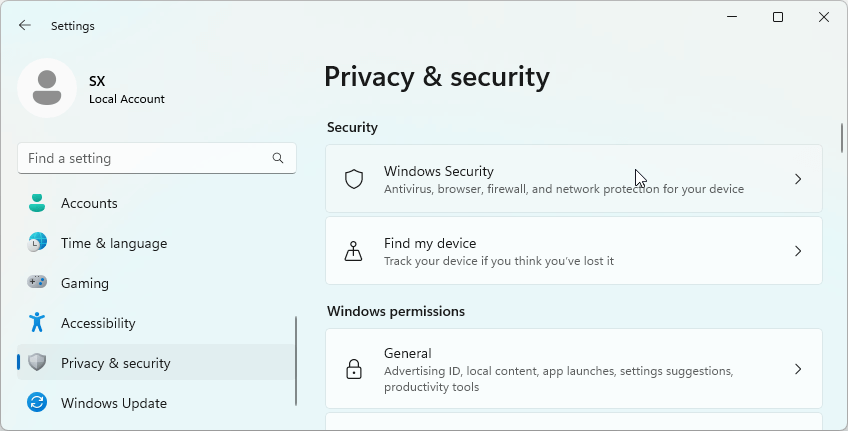Select the Accessibility figure icon
848x431 pixels.
[37, 323]
